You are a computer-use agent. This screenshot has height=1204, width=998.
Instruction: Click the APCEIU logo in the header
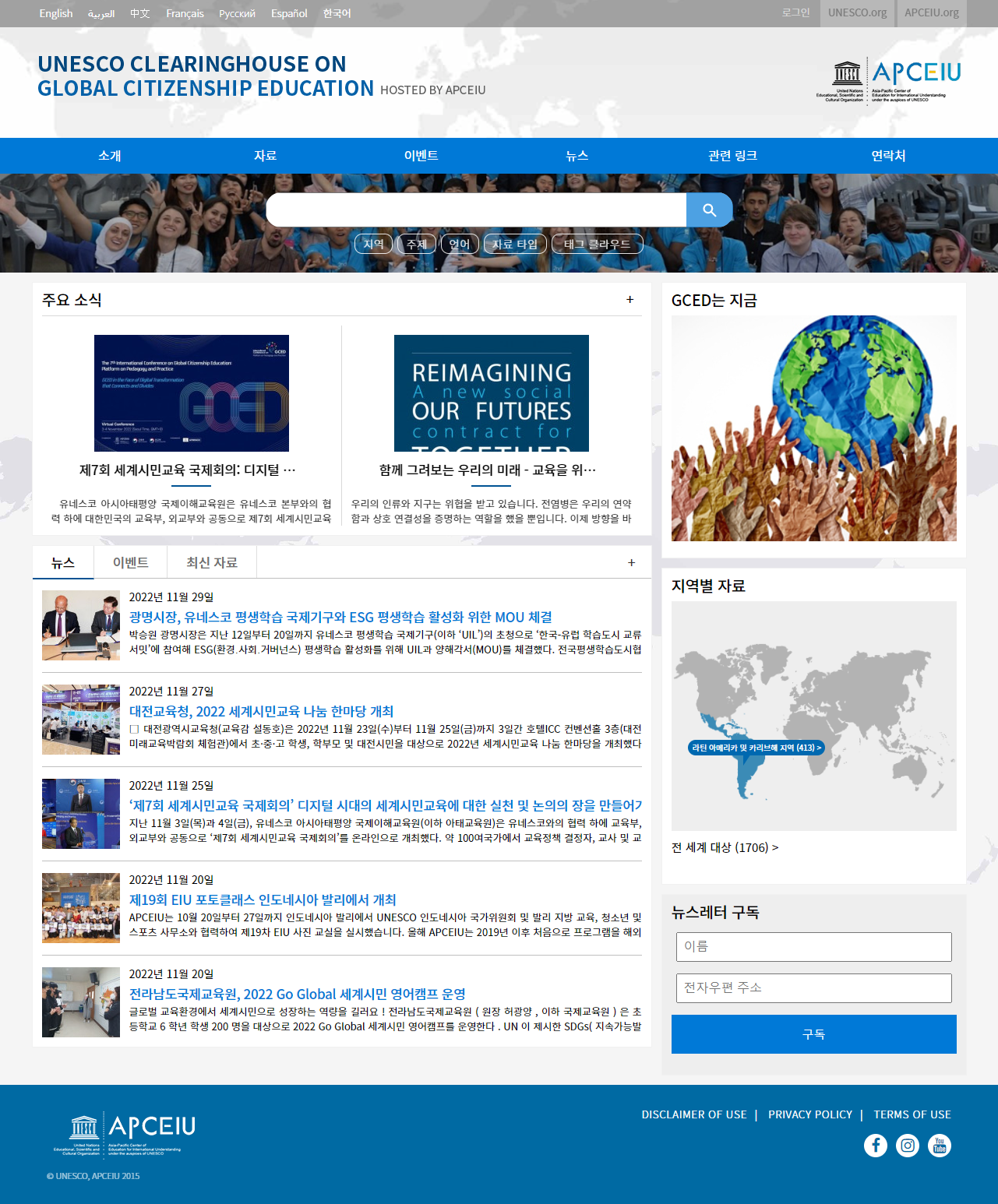point(889,82)
